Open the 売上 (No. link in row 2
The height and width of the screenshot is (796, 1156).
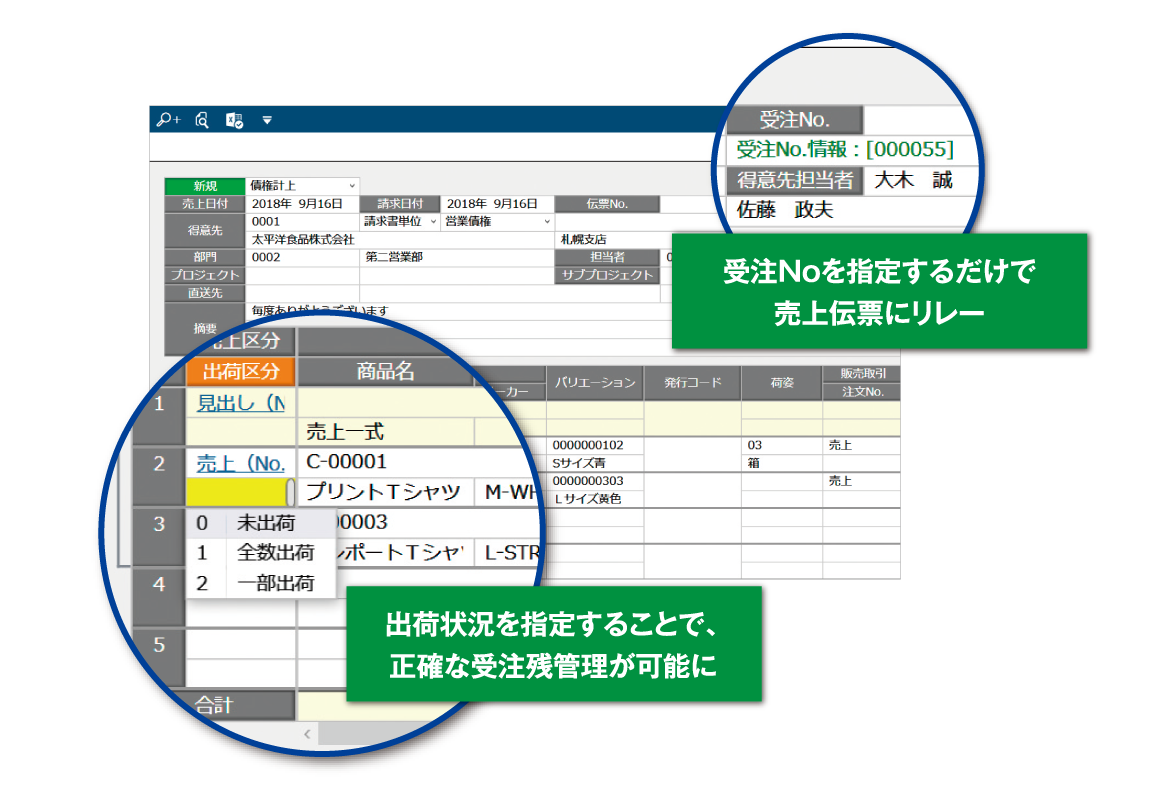click(x=241, y=464)
